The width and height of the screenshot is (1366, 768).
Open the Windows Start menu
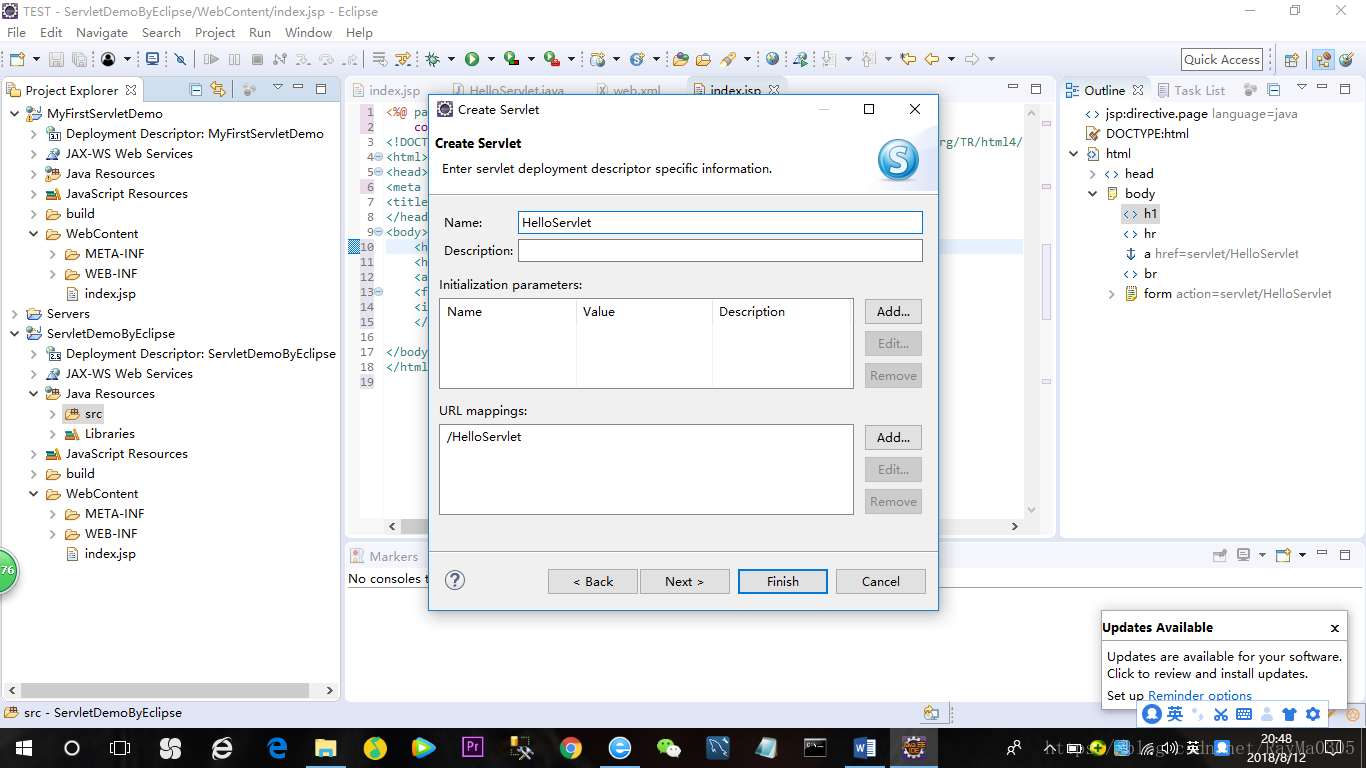[23, 747]
